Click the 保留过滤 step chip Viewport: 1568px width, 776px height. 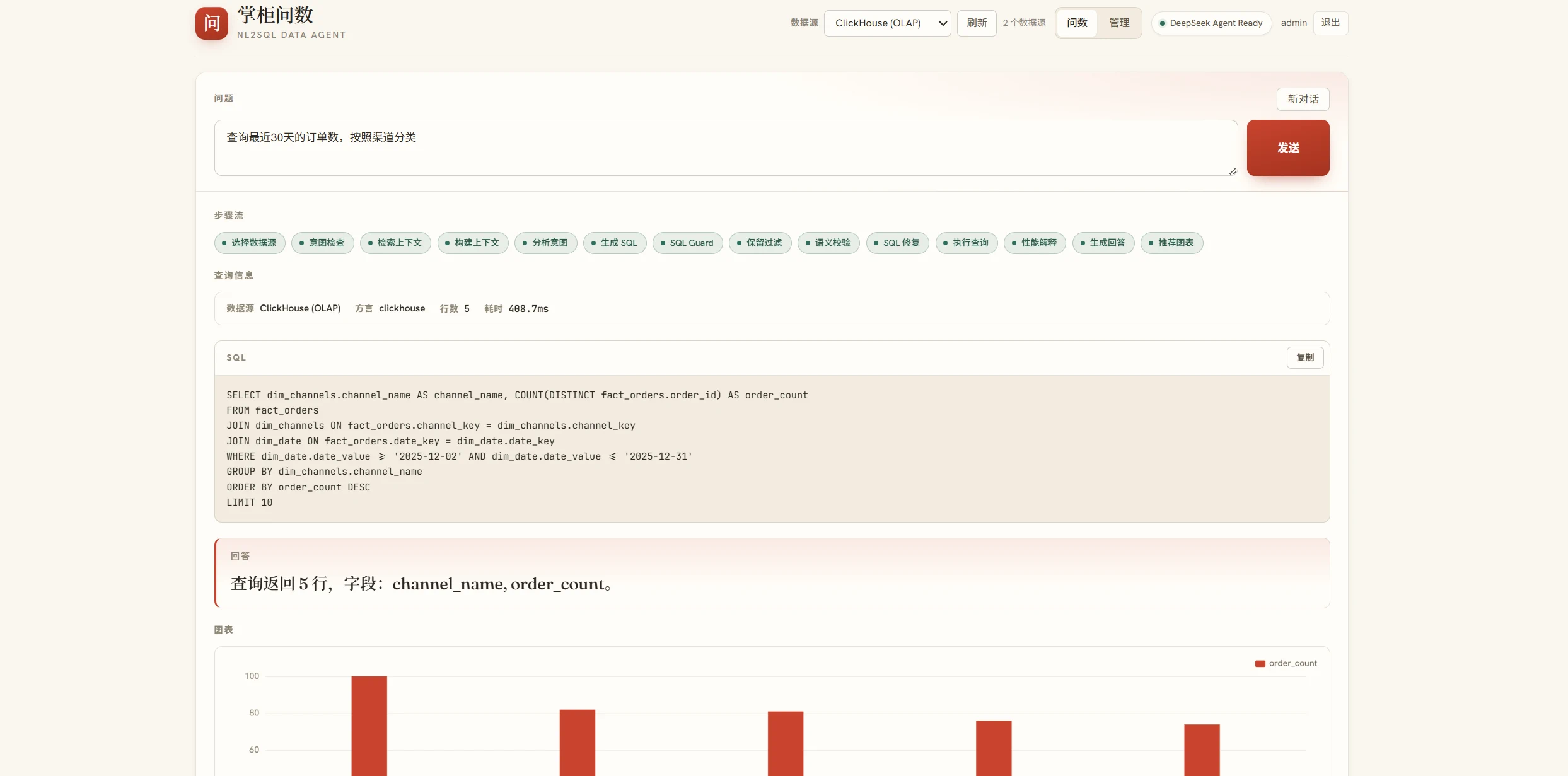[760, 243]
